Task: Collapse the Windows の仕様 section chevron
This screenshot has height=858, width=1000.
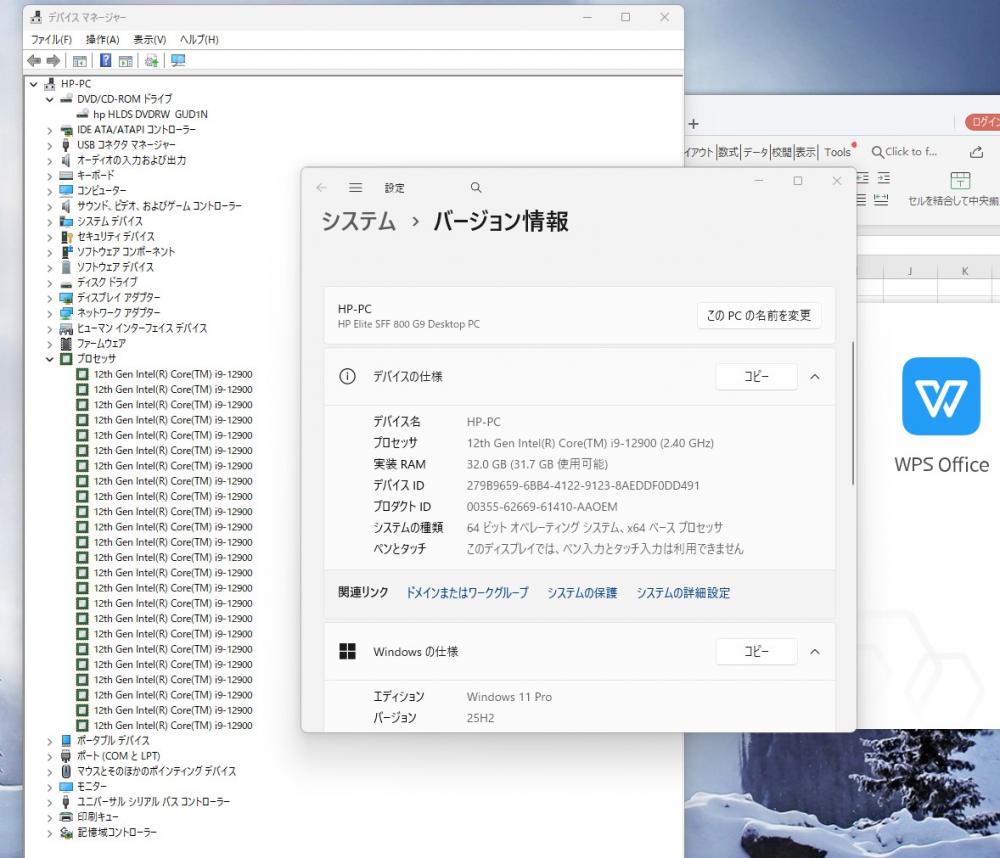Action: pos(814,651)
